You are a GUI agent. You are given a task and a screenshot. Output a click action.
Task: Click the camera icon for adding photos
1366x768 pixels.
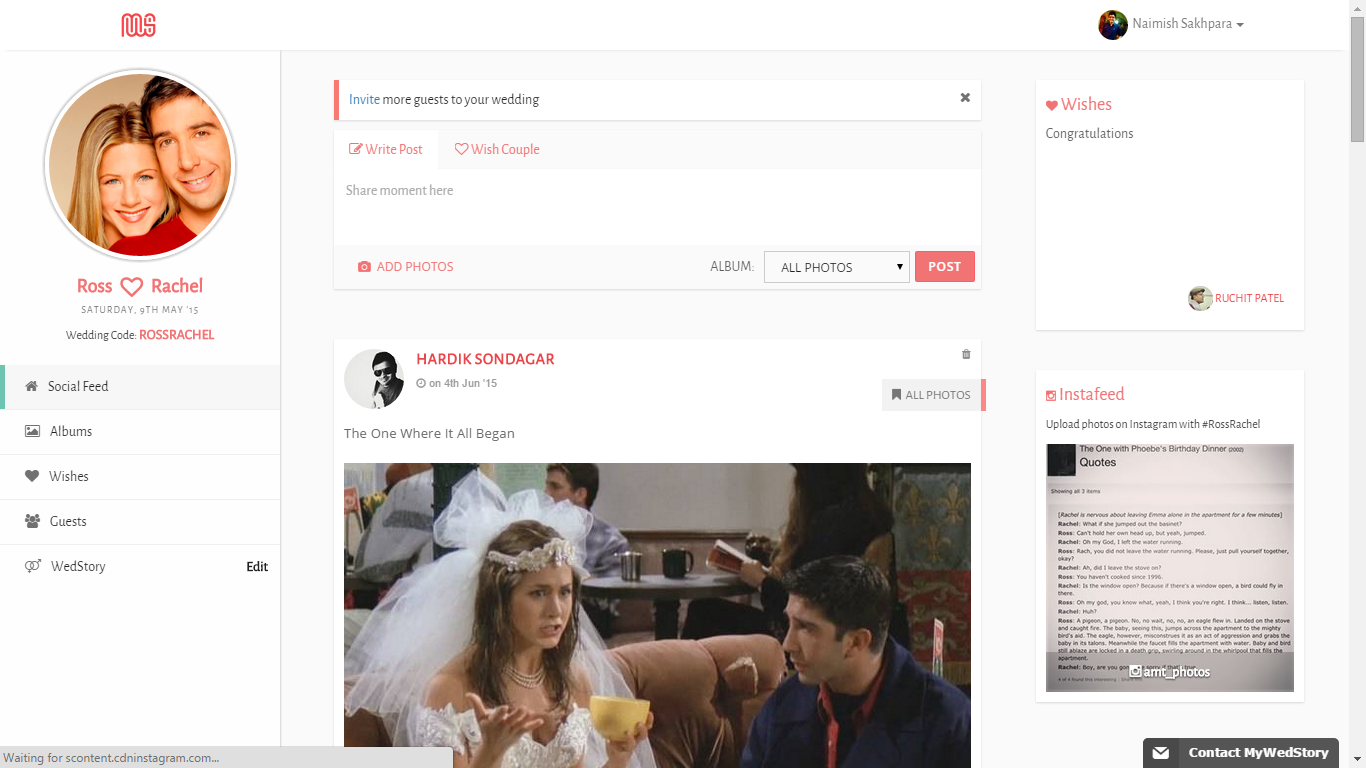(364, 267)
